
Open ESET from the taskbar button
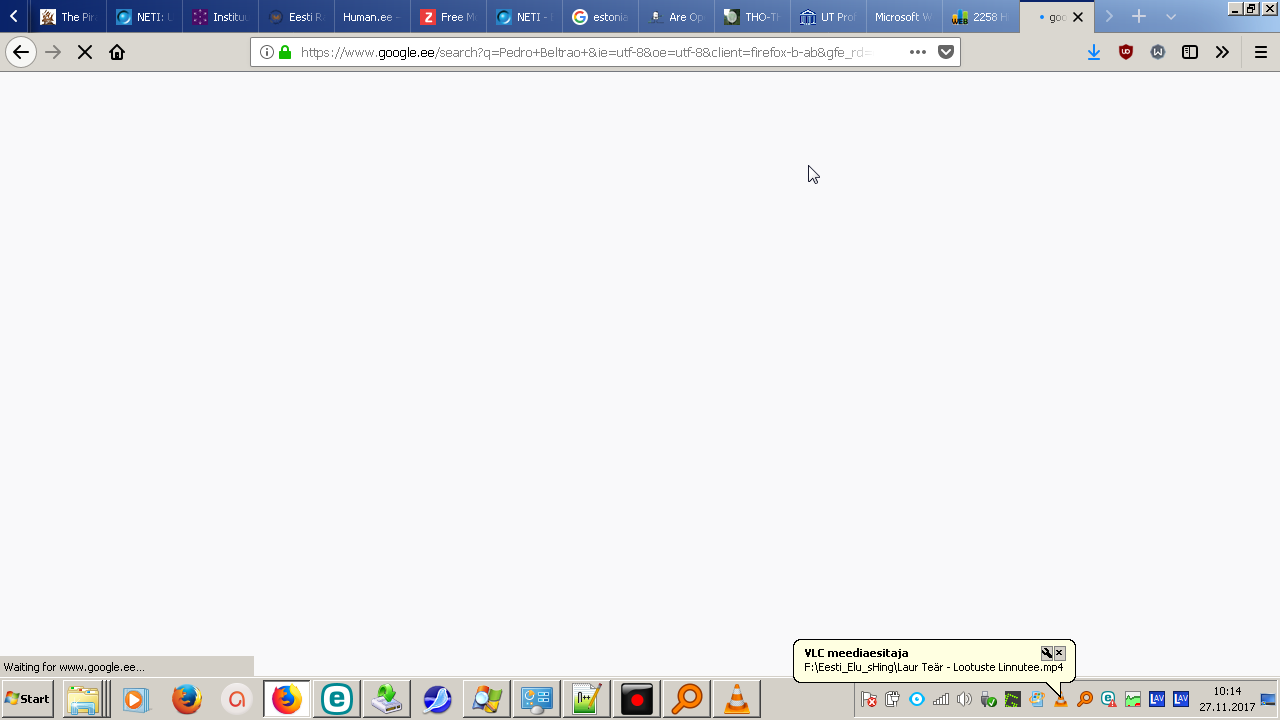[336, 699]
